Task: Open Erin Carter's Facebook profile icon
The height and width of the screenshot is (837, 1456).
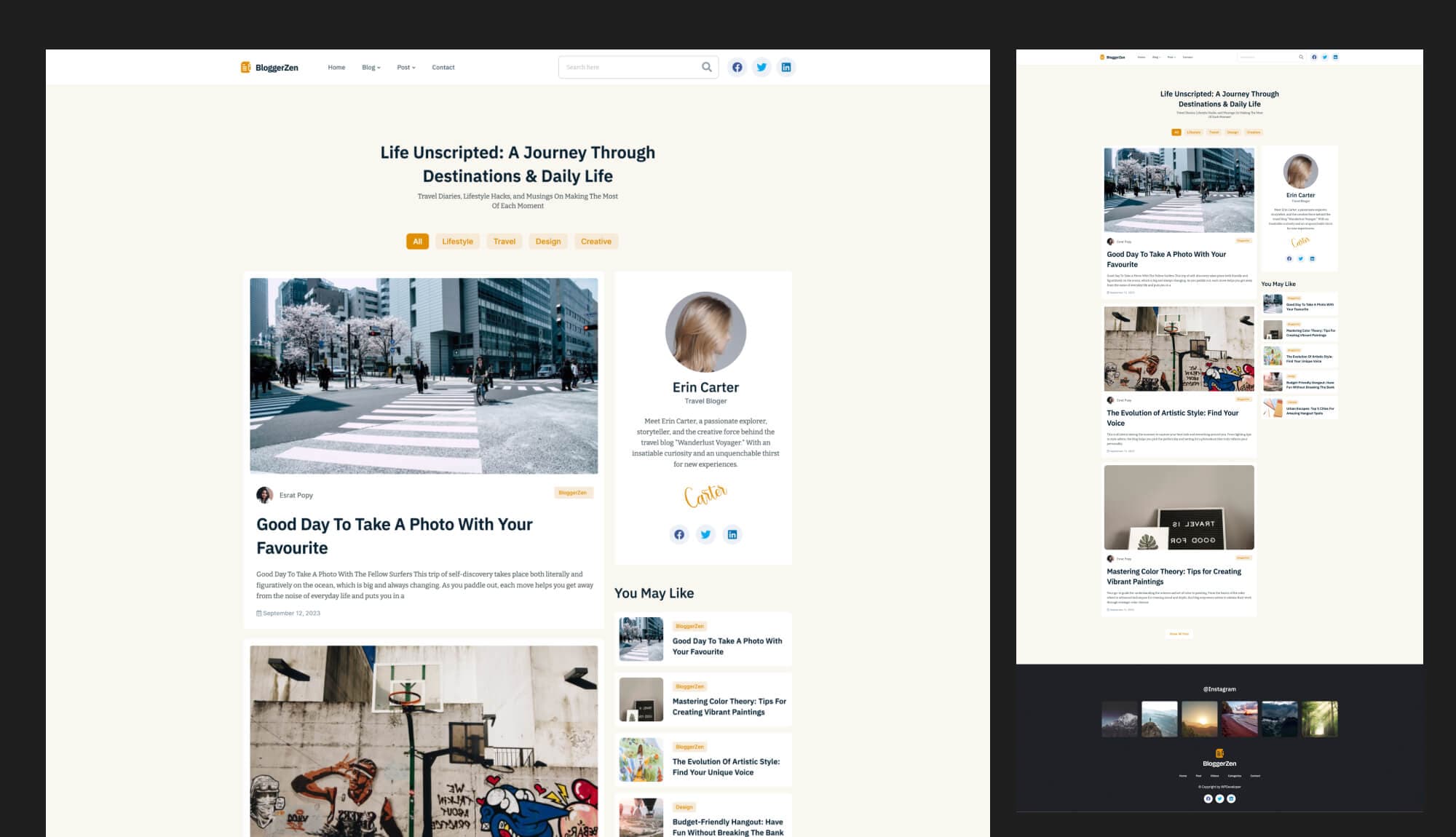Action: coord(678,534)
